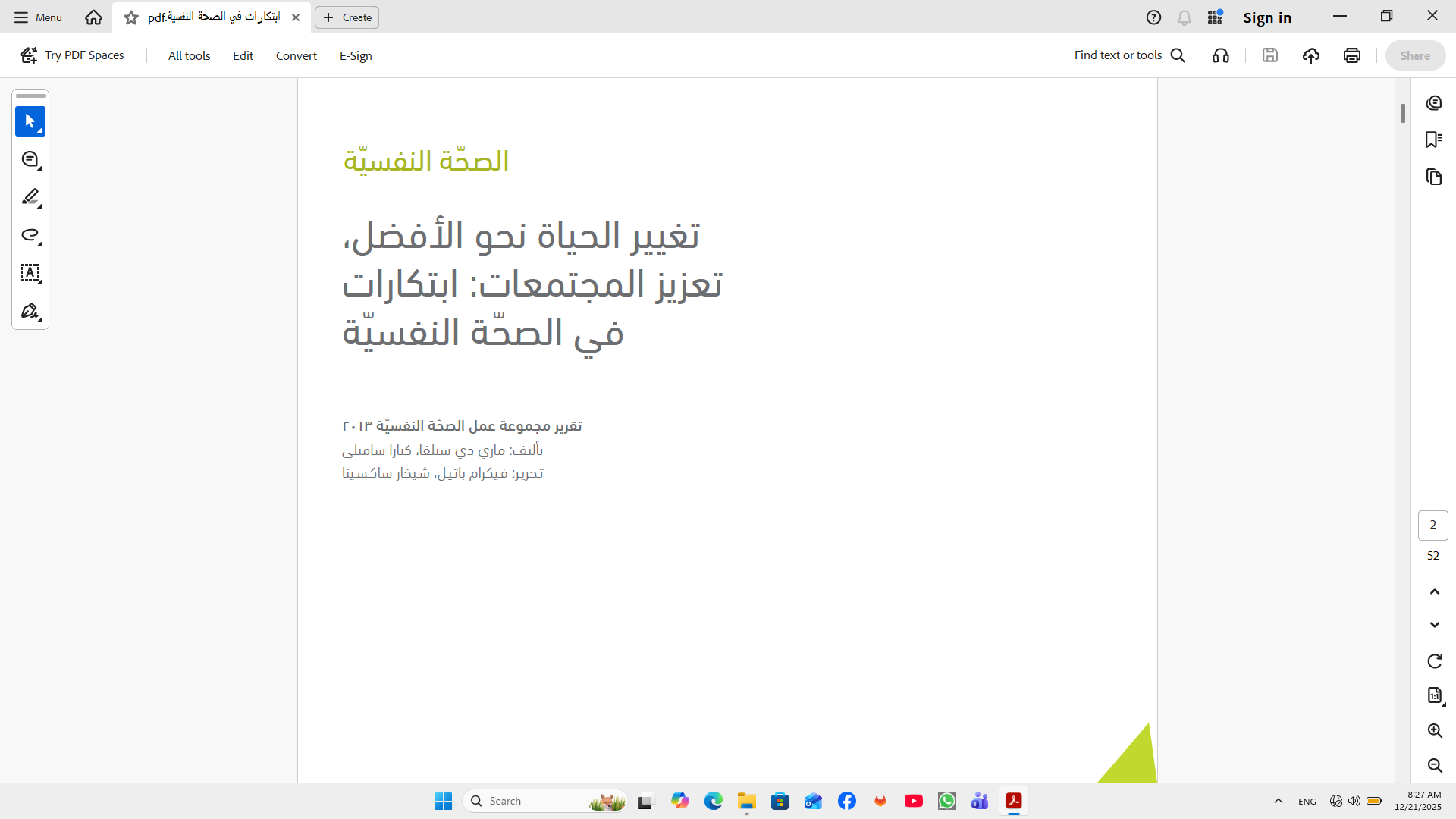This screenshot has width=1456, height=819.
Task: Close the open PDF document tab
Action: pos(296,17)
